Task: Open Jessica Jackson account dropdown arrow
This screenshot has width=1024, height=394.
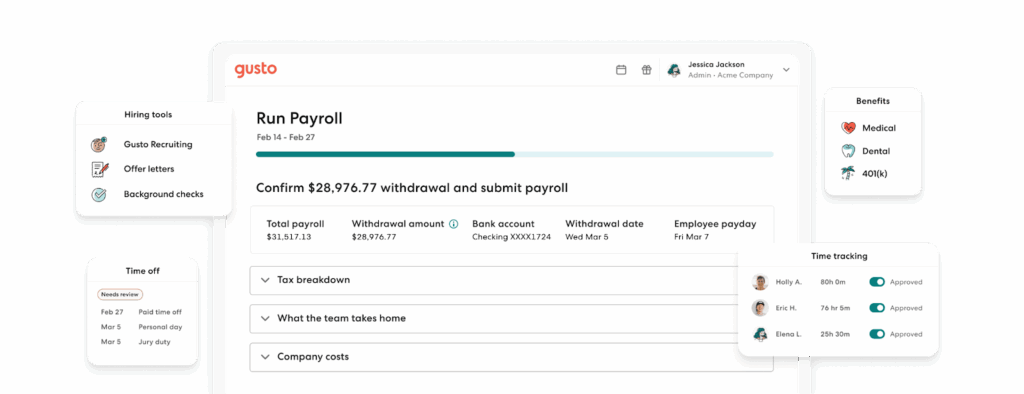Action: coord(786,70)
